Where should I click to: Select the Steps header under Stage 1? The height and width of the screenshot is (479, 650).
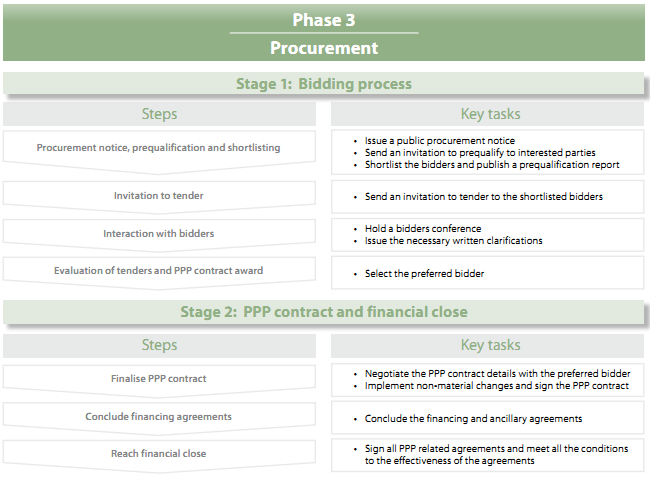(x=159, y=114)
